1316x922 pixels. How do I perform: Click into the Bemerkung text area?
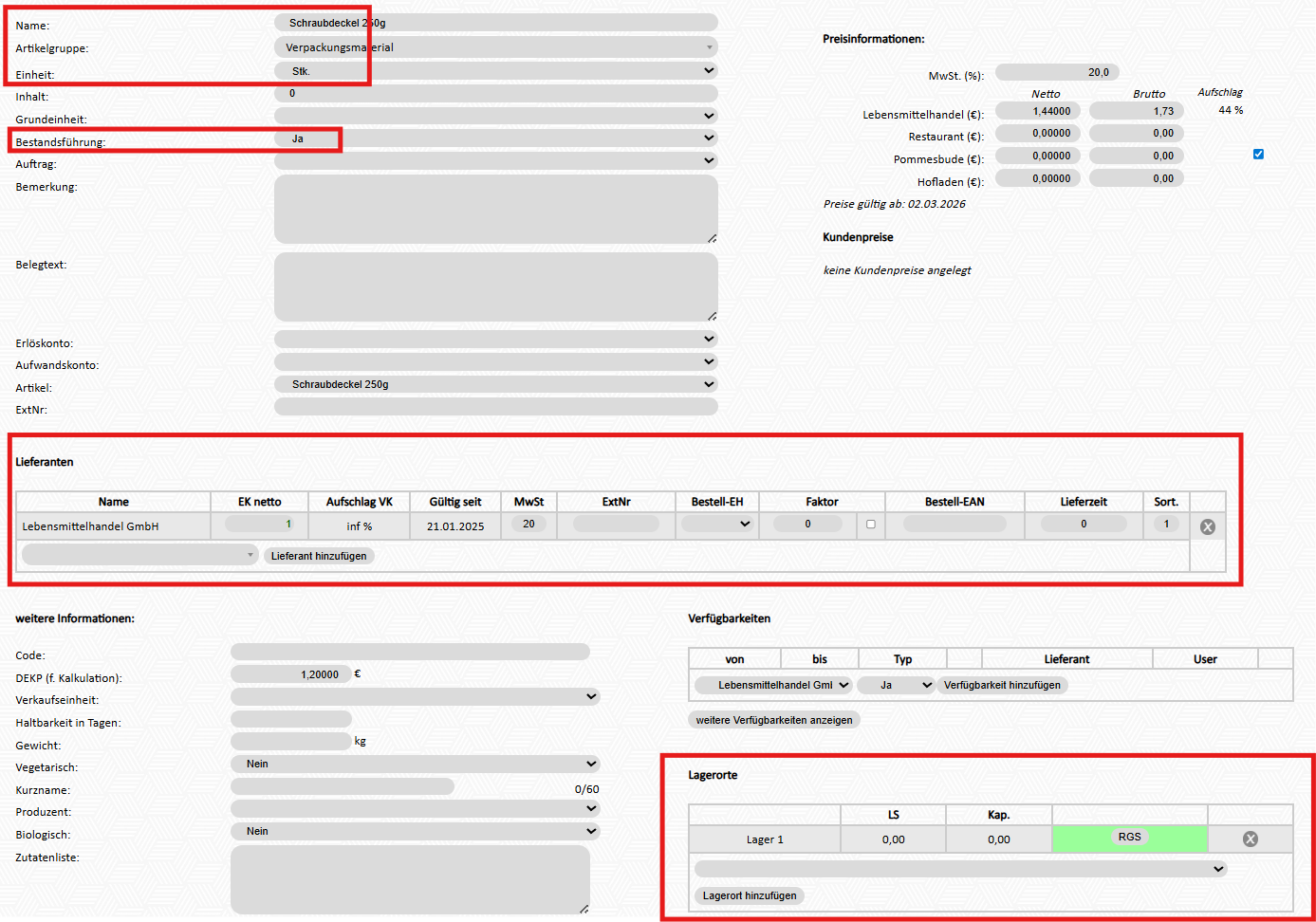click(x=495, y=209)
